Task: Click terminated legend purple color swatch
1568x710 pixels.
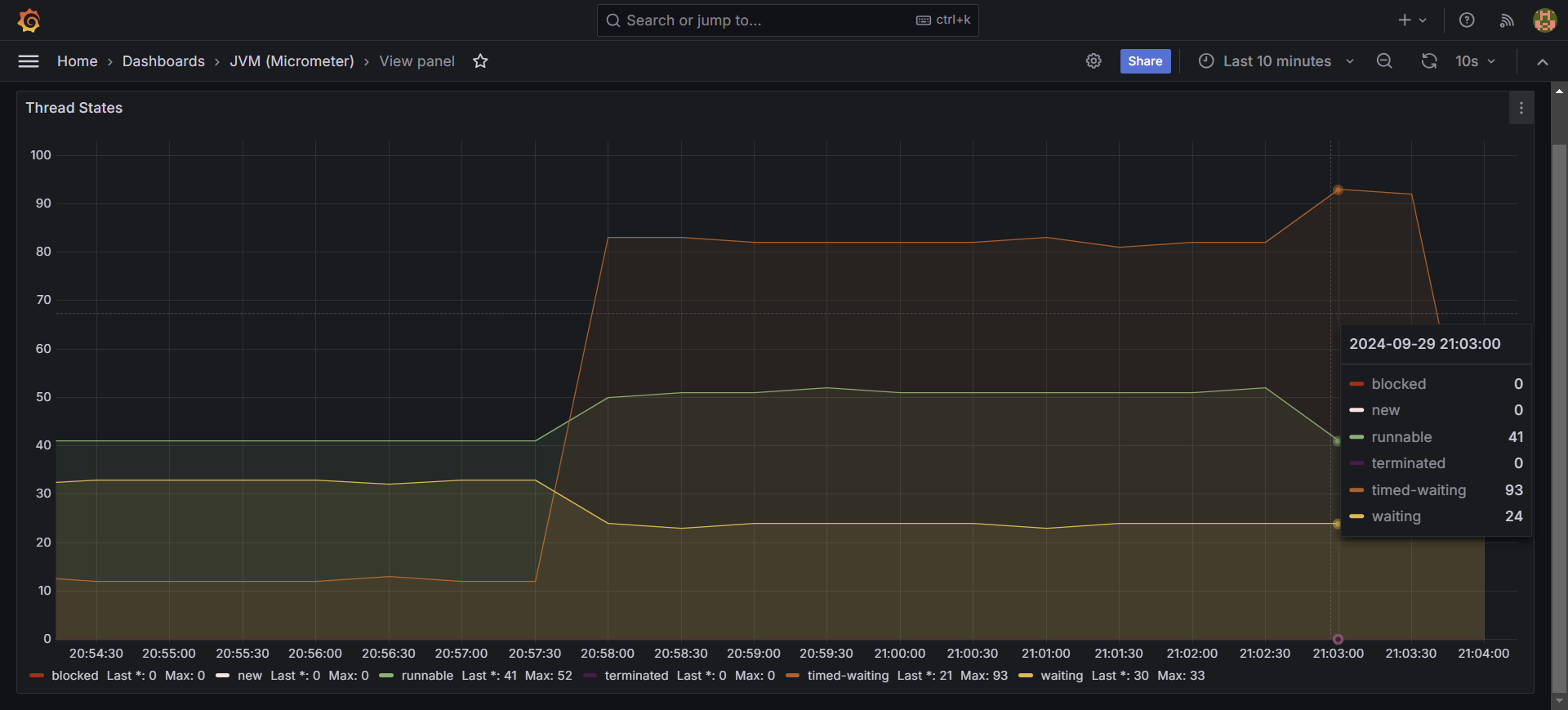Action: [x=590, y=676]
